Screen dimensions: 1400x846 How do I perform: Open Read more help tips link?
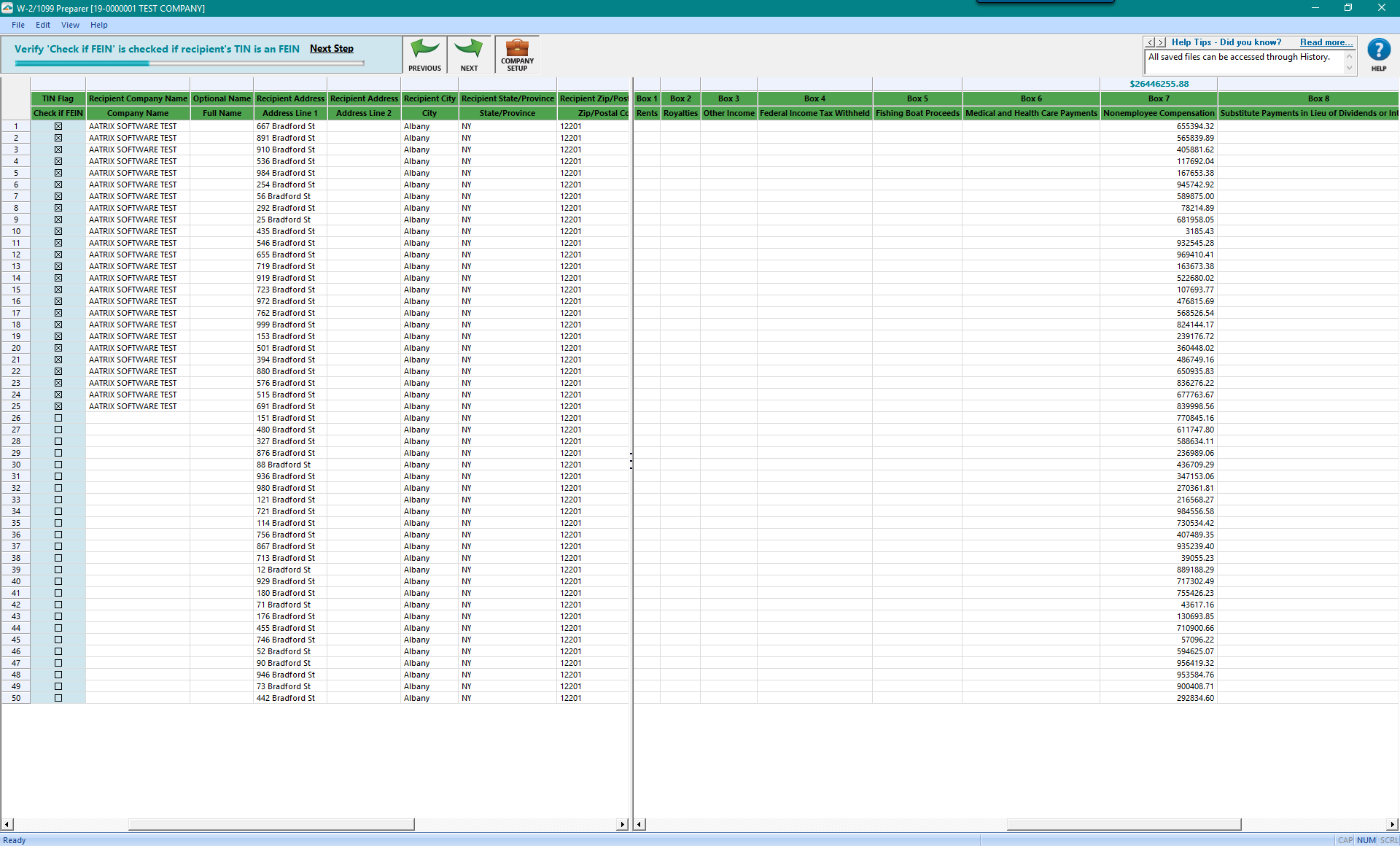pos(1326,42)
